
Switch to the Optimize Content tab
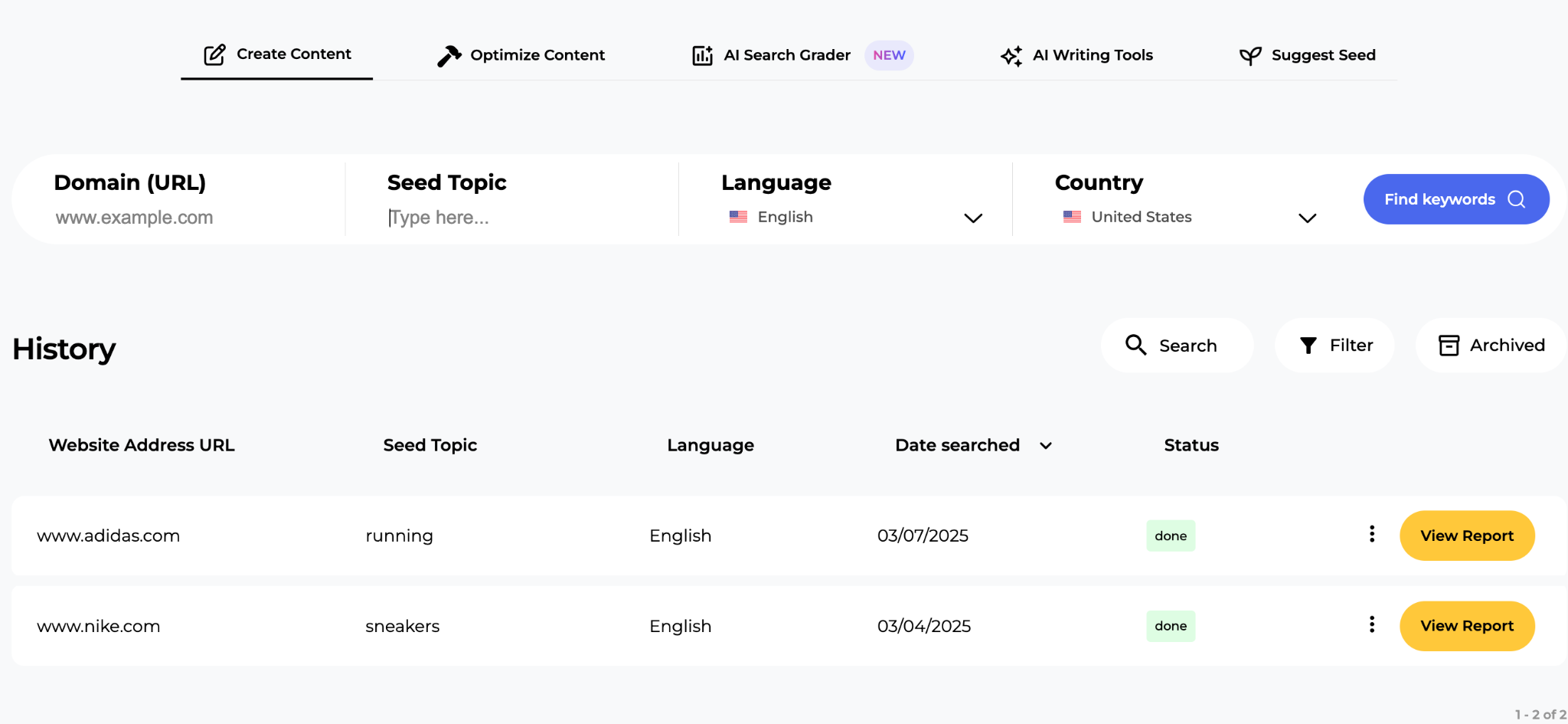click(x=537, y=55)
